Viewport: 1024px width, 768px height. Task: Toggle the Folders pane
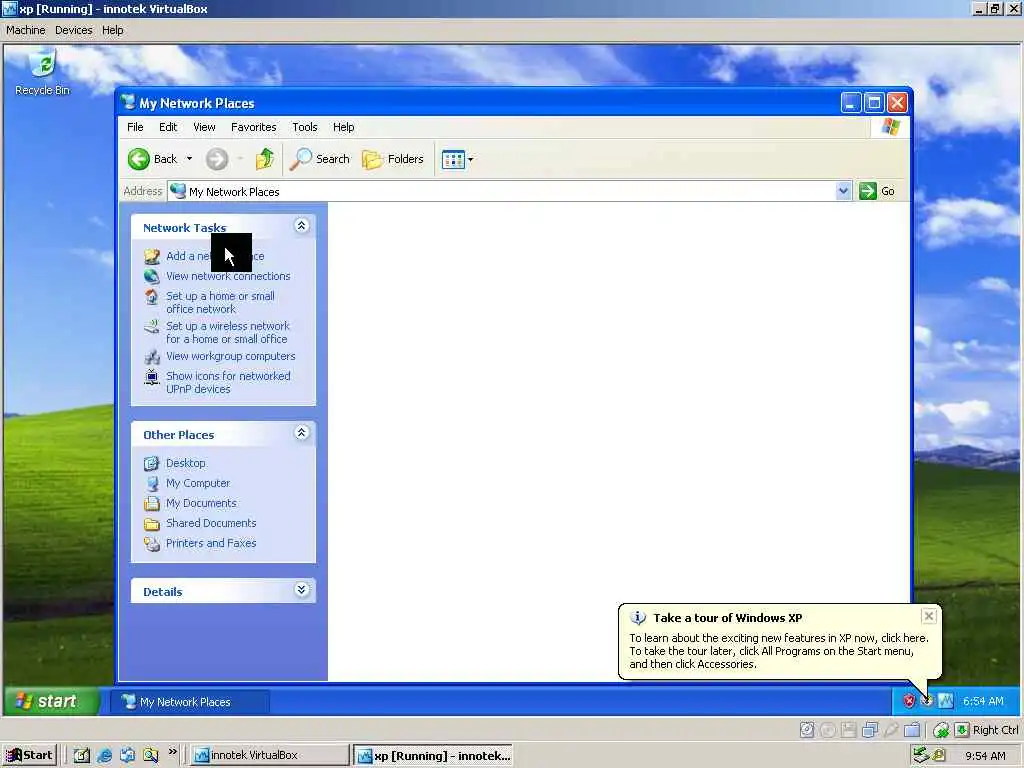click(393, 159)
